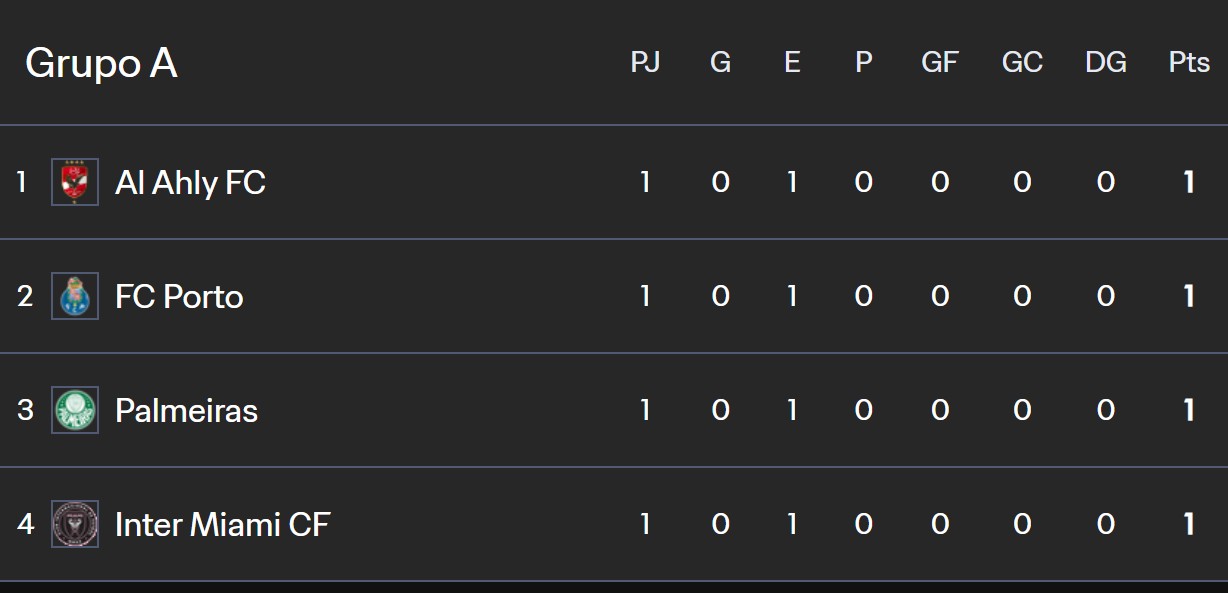The image size is (1228, 593).
Task: Click the Palmeiras club crest
Action: click(x=75, y=410)
